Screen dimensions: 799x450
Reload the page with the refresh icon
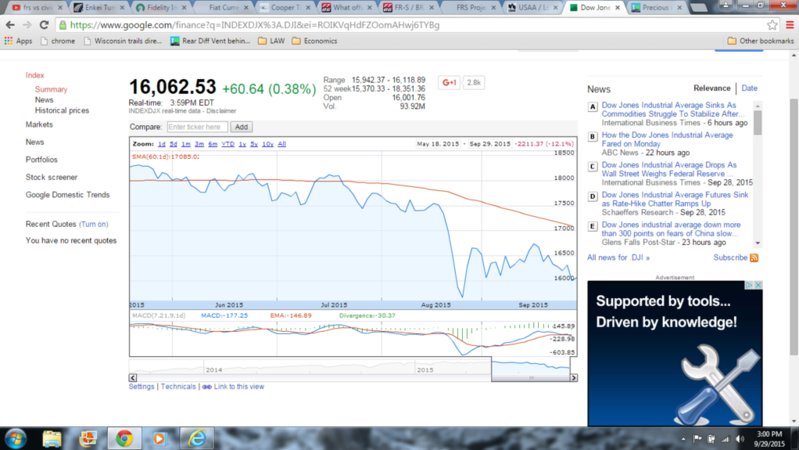point(44,24)
